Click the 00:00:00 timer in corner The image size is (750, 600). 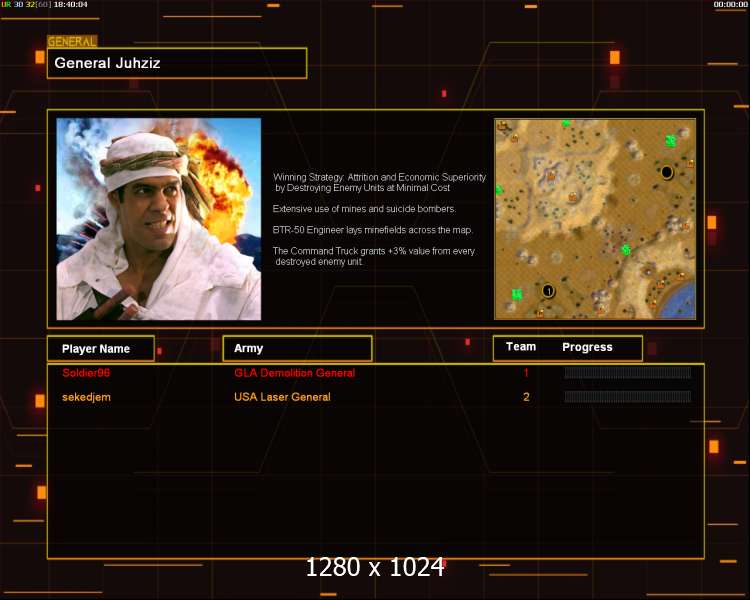pos(730,4)
